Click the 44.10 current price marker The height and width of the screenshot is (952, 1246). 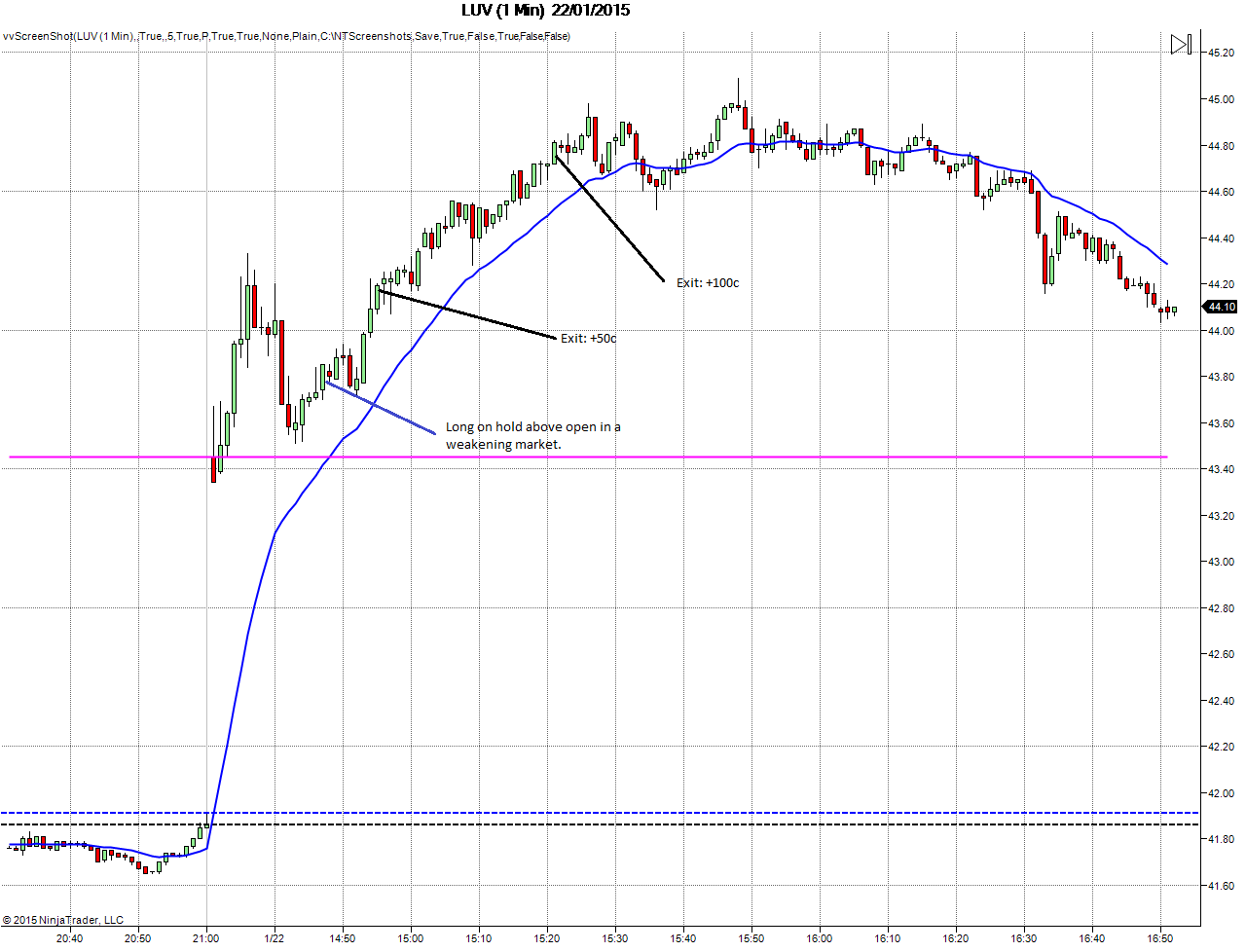tap(1221, 307)
